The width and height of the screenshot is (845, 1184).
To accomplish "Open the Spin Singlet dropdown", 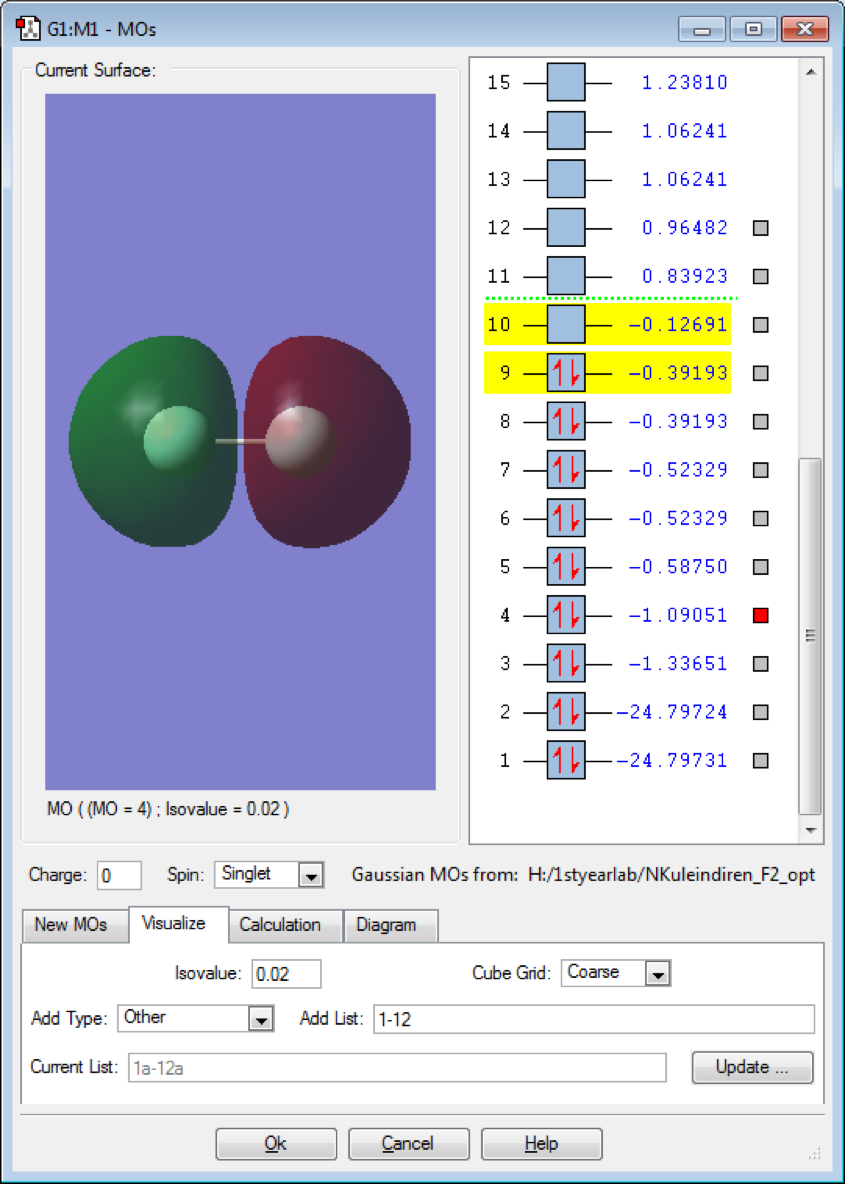I will click(311, 875).
